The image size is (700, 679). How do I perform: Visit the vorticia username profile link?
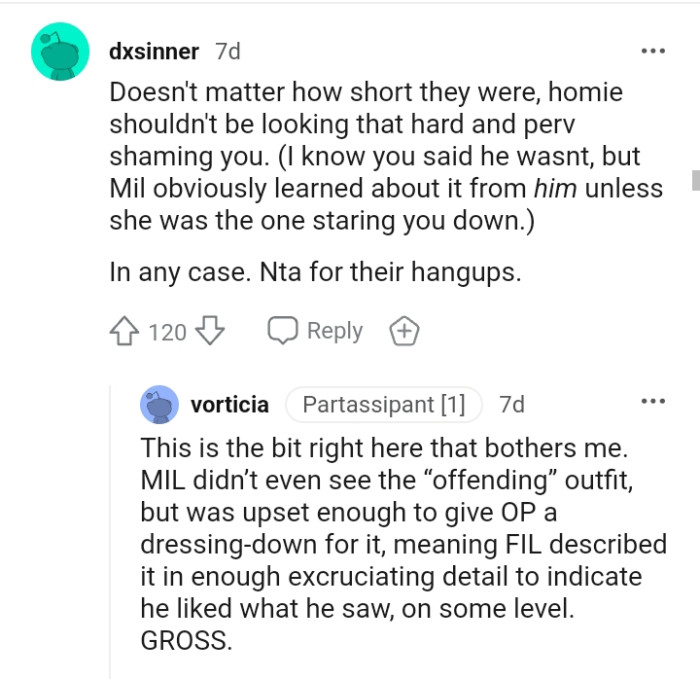pos(229,404)
